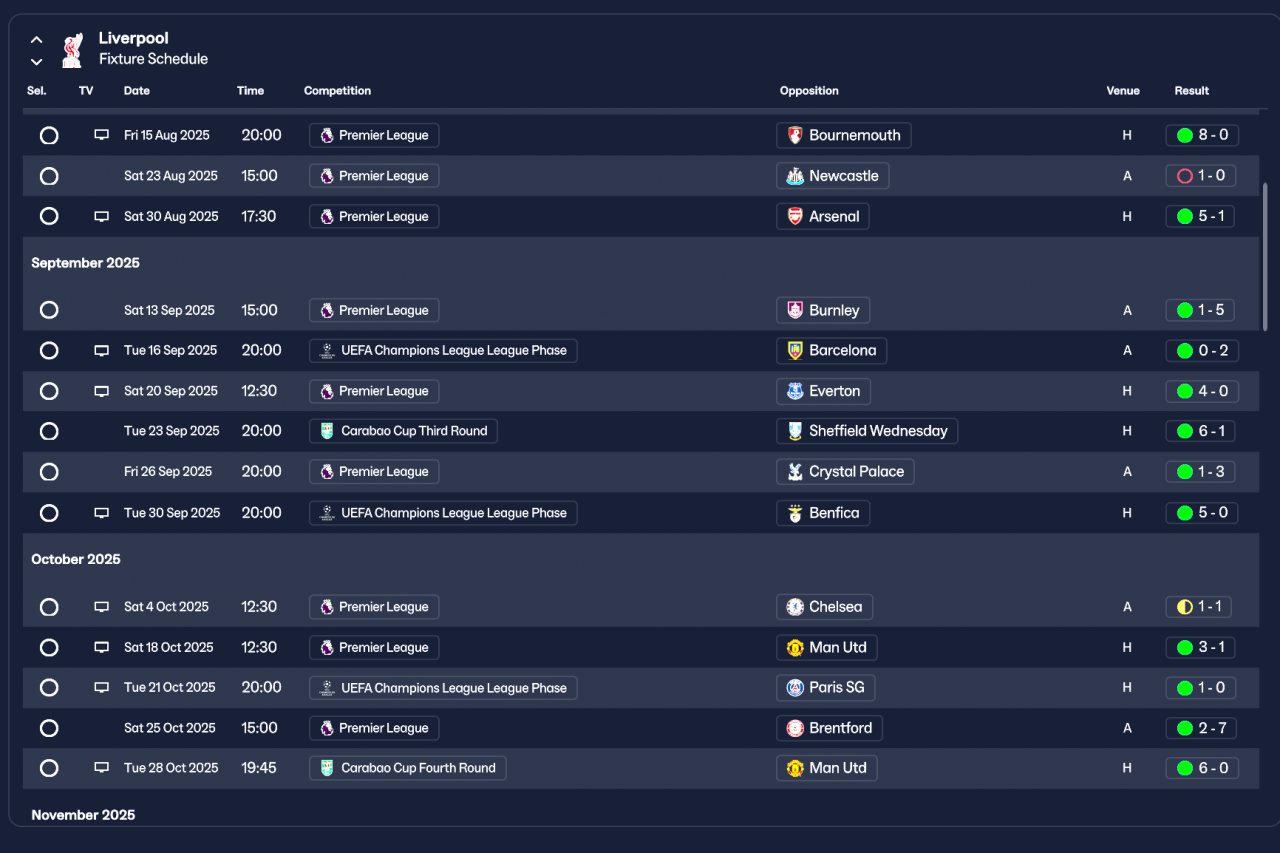
Task: Click the Chelsea club badge icon
Action: 795,607
